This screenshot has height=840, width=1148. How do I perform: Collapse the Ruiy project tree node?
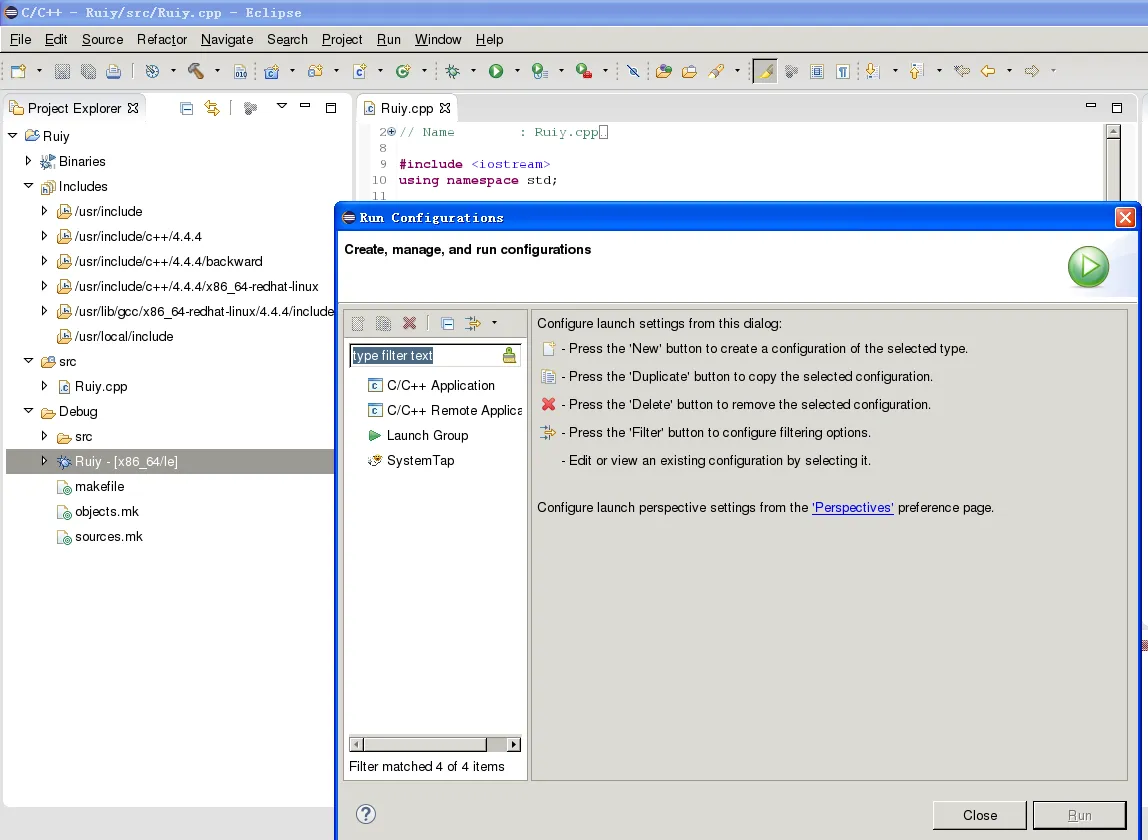coord(12,135)
